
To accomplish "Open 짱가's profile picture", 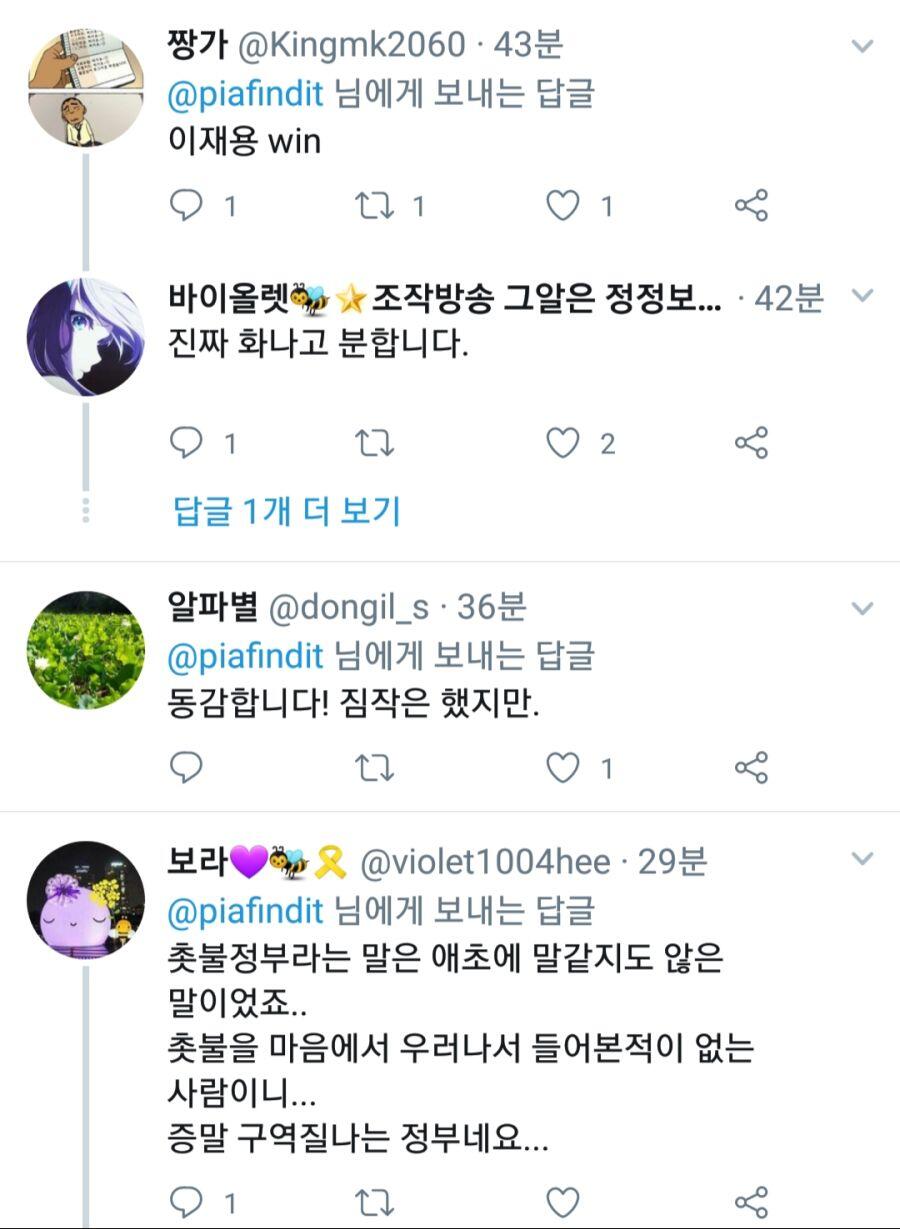I will (x=85, y=88).
